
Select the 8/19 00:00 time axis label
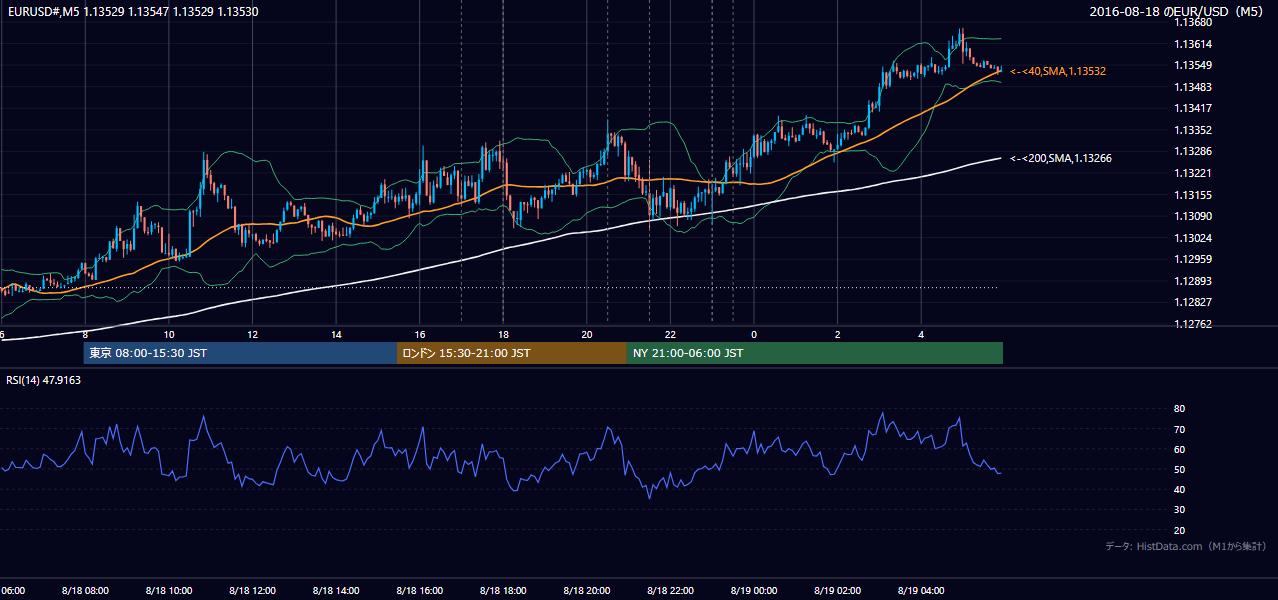point(753,591)
